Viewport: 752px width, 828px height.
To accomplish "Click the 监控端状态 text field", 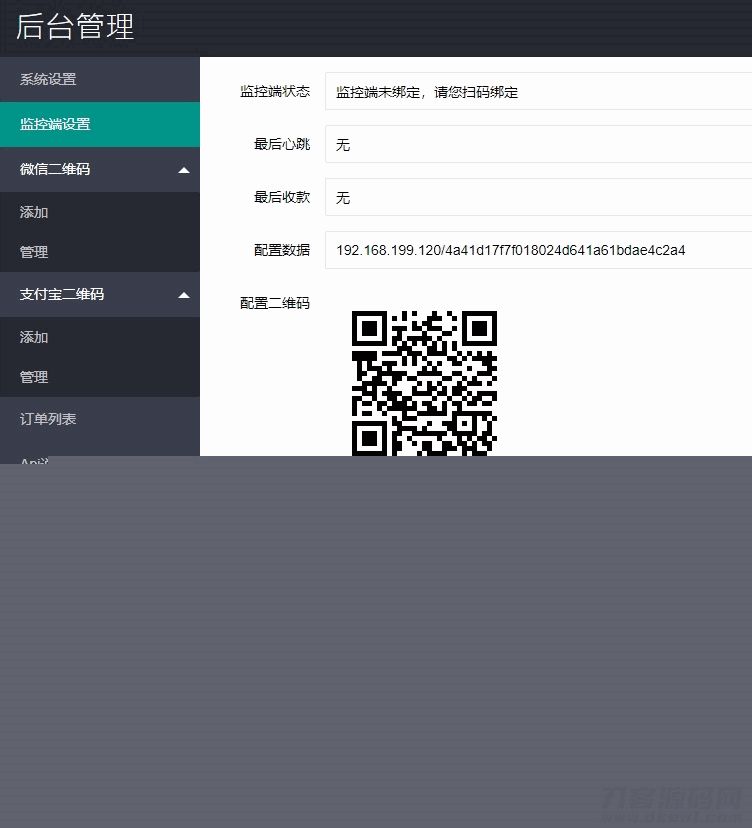I will pyautogui.click(x=538, y=92).
